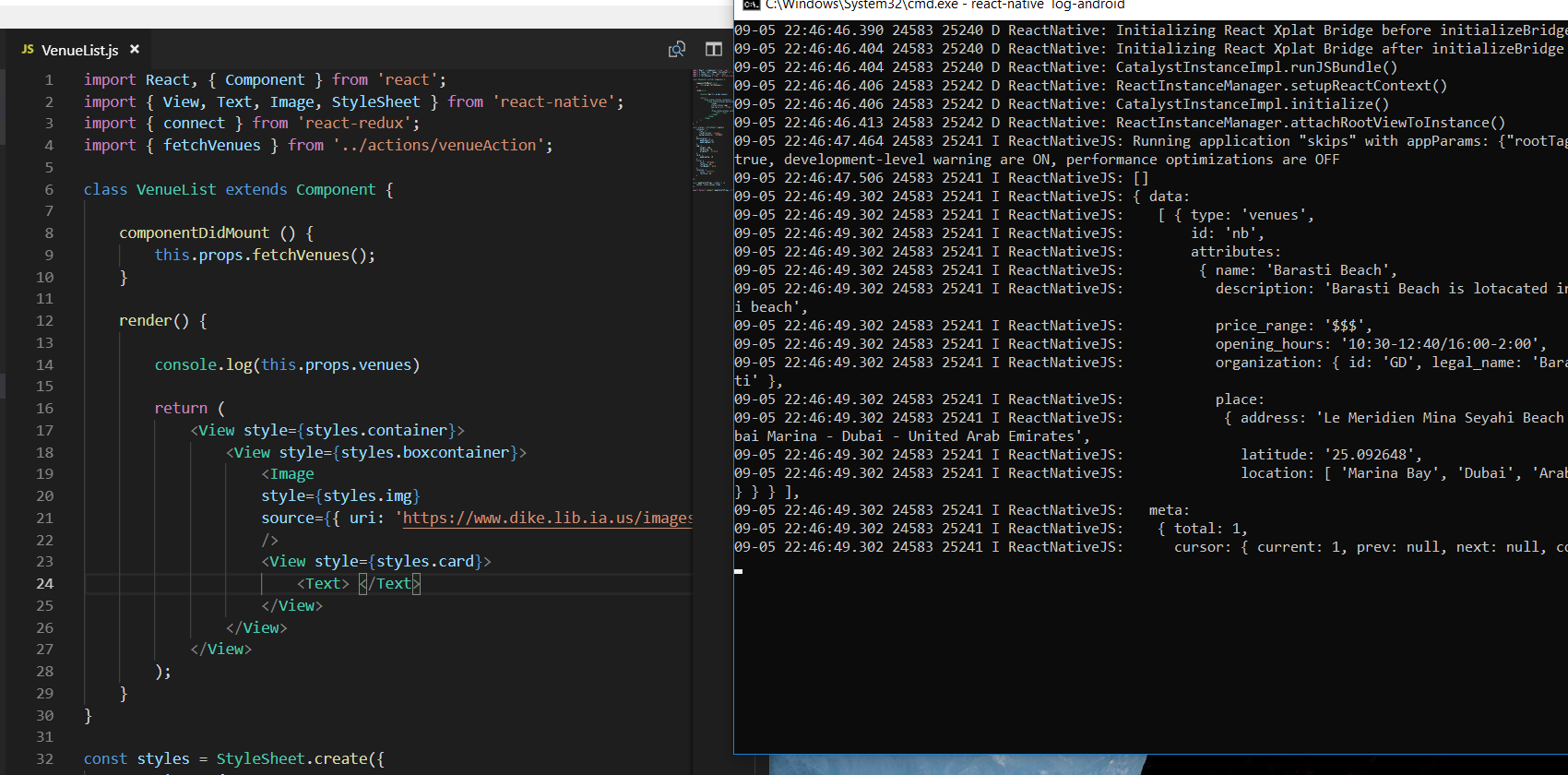Click 'total: 1,' in the cmd log
The image size is (1568, 775).
point(1211,529)
